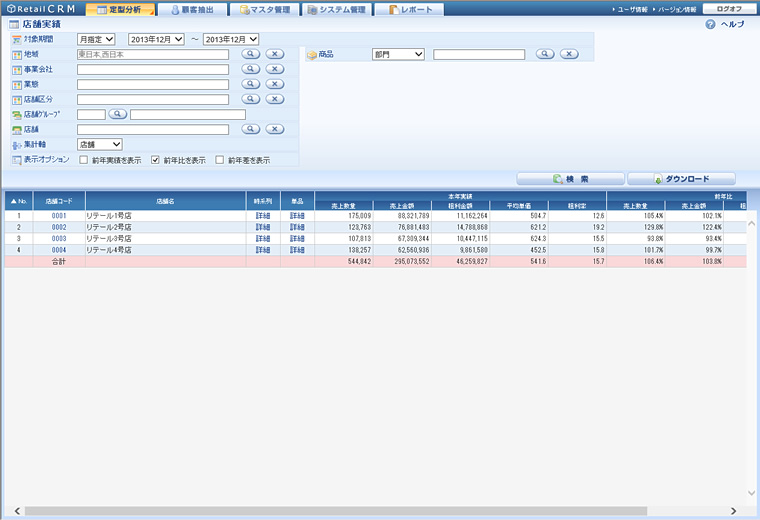Open 単品 詳細 for リテール1号店

[297, 216]
